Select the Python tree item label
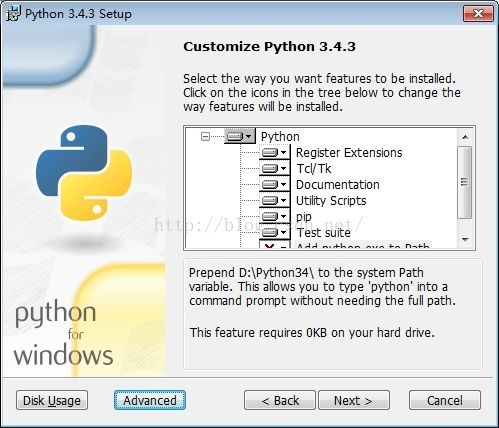 (280, 137)
